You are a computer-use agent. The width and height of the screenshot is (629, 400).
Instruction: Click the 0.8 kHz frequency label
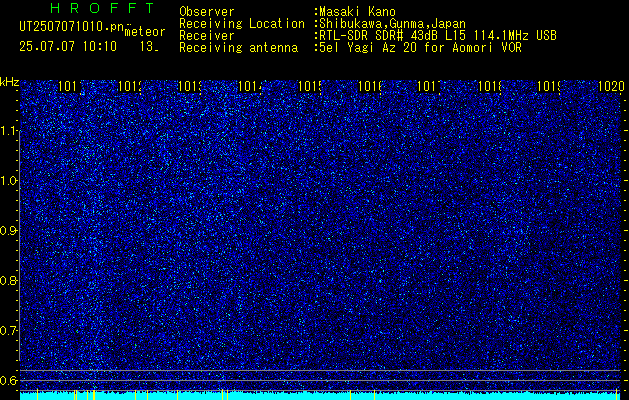[9, 280]
